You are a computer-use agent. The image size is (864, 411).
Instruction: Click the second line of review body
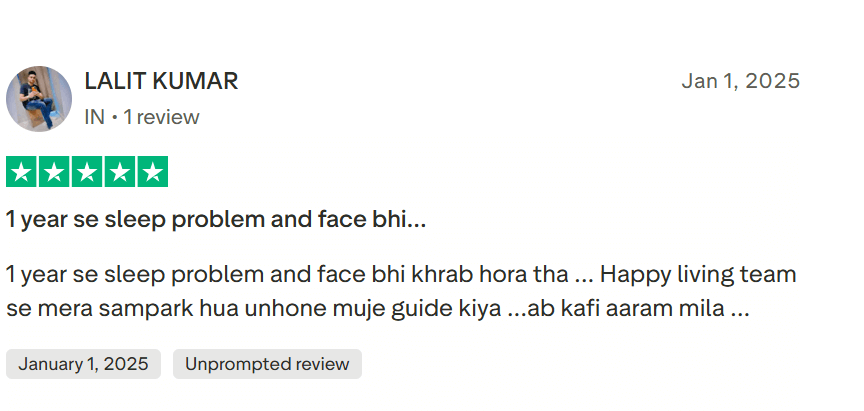(x=378, y=309)
